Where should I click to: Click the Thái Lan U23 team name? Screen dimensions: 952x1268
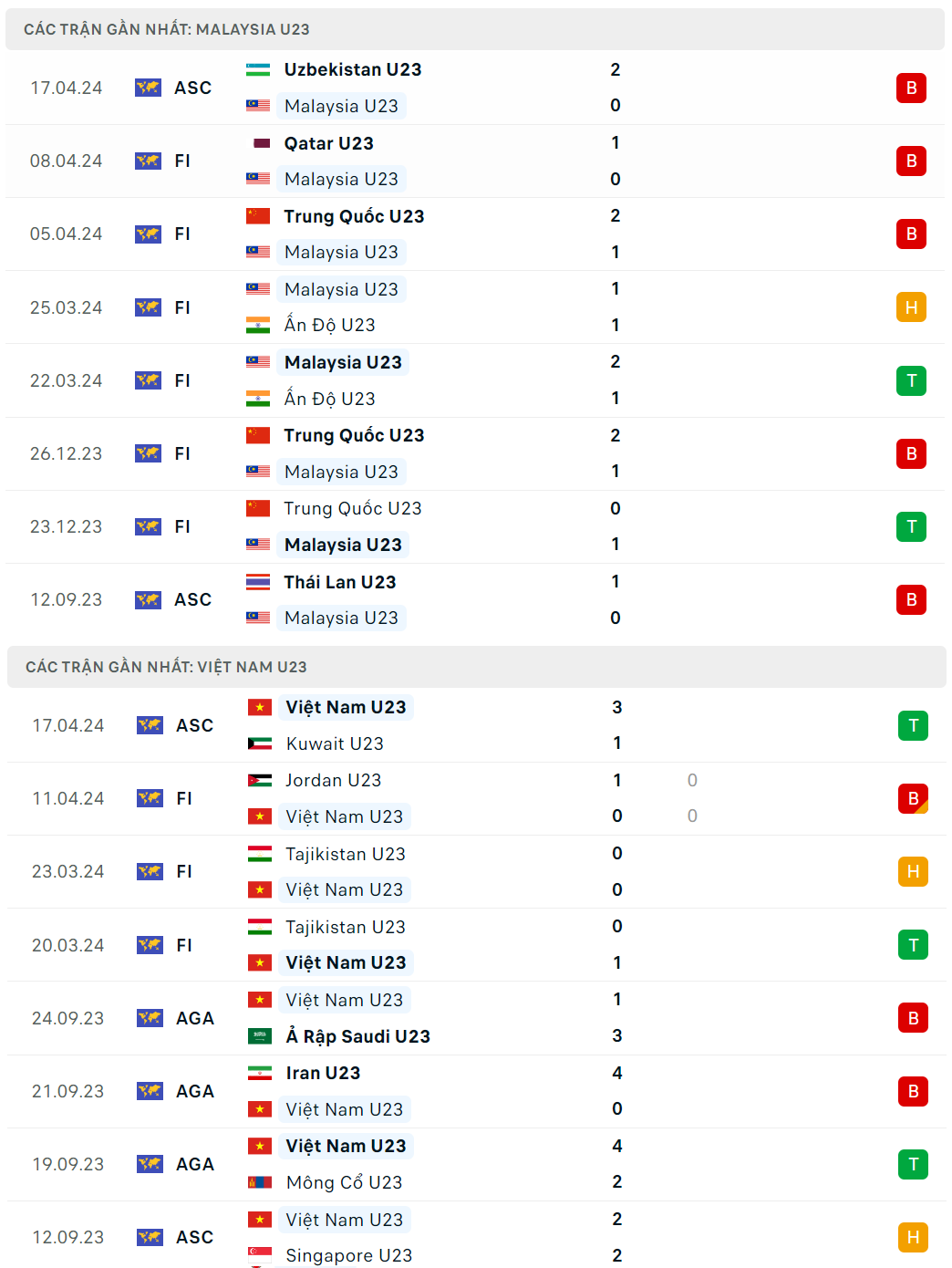click(x=339, y=581)
